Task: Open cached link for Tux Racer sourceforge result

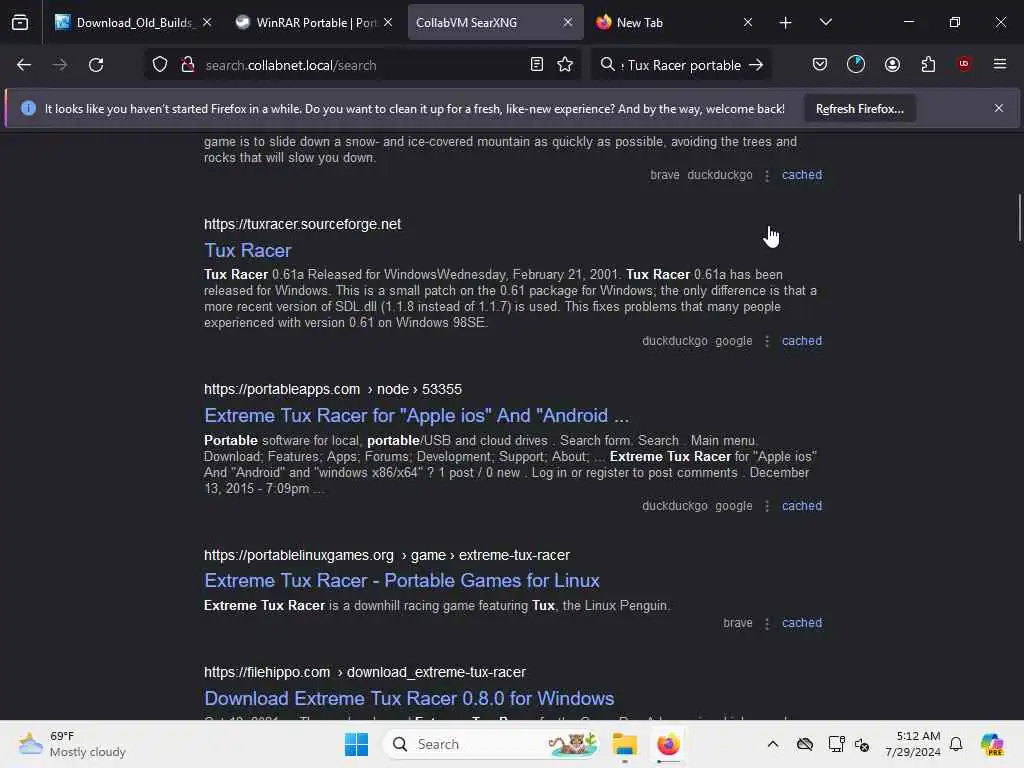Action: tap(801, 340)
